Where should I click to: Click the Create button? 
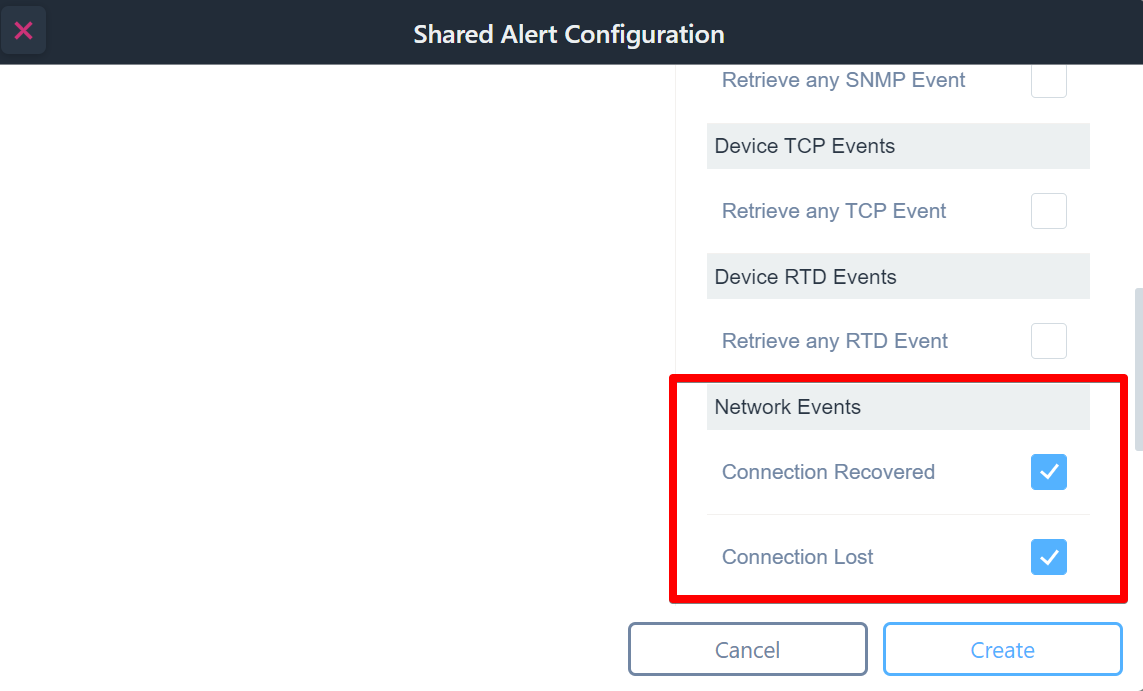click(x=1002, y=649)
